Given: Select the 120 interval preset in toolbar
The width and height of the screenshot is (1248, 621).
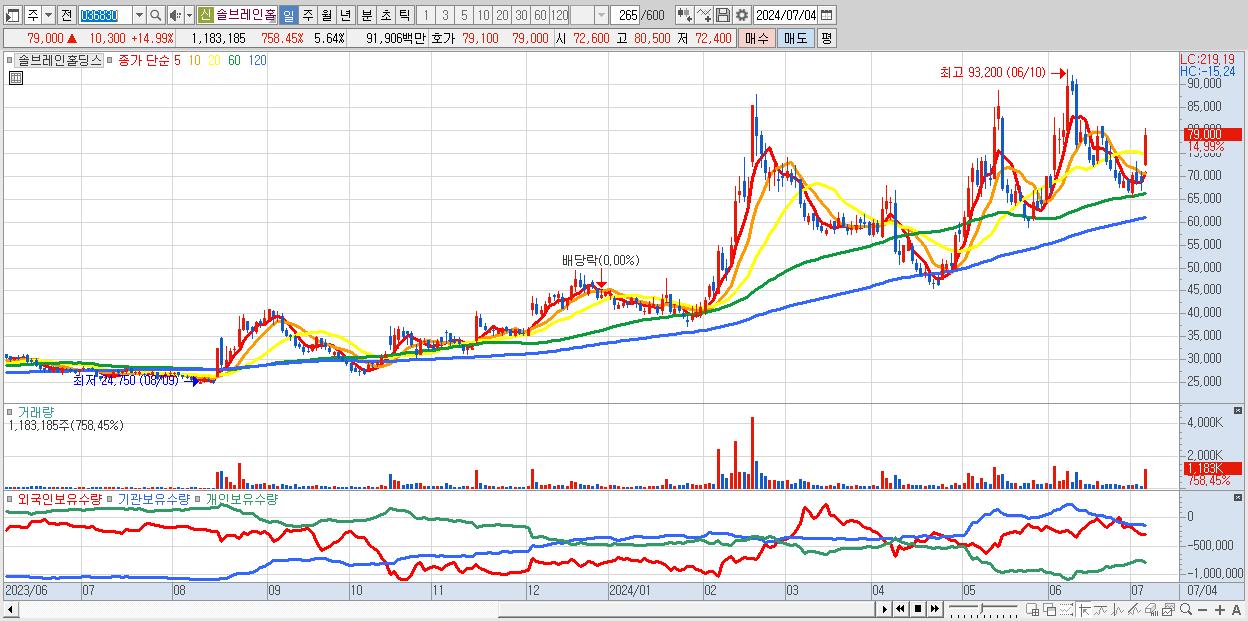Looking at the screenshot, I should point(559,15).
